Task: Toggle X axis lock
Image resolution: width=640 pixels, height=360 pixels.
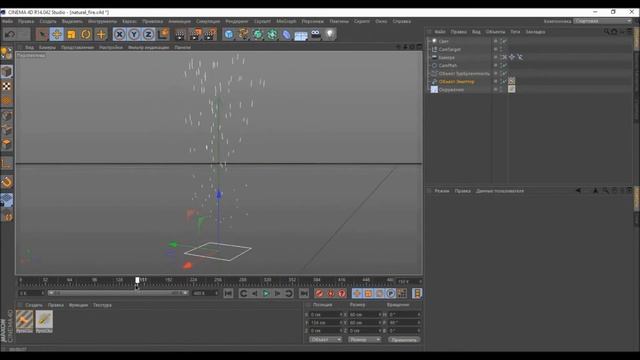Action: pyautogui.click(x=119, y=34)
